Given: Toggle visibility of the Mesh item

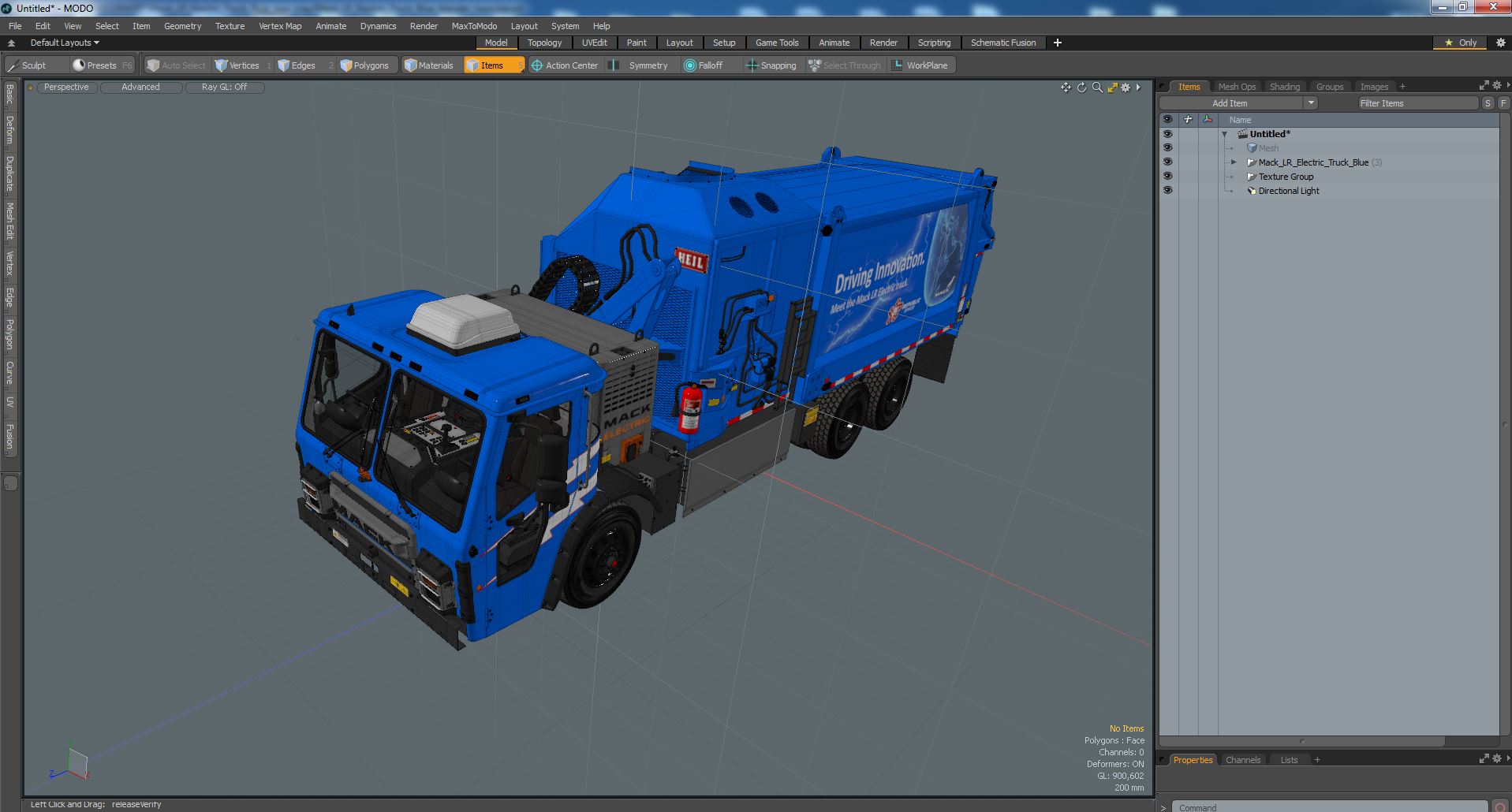Looking at the screenshot, I should click(x=1167, y=148).
